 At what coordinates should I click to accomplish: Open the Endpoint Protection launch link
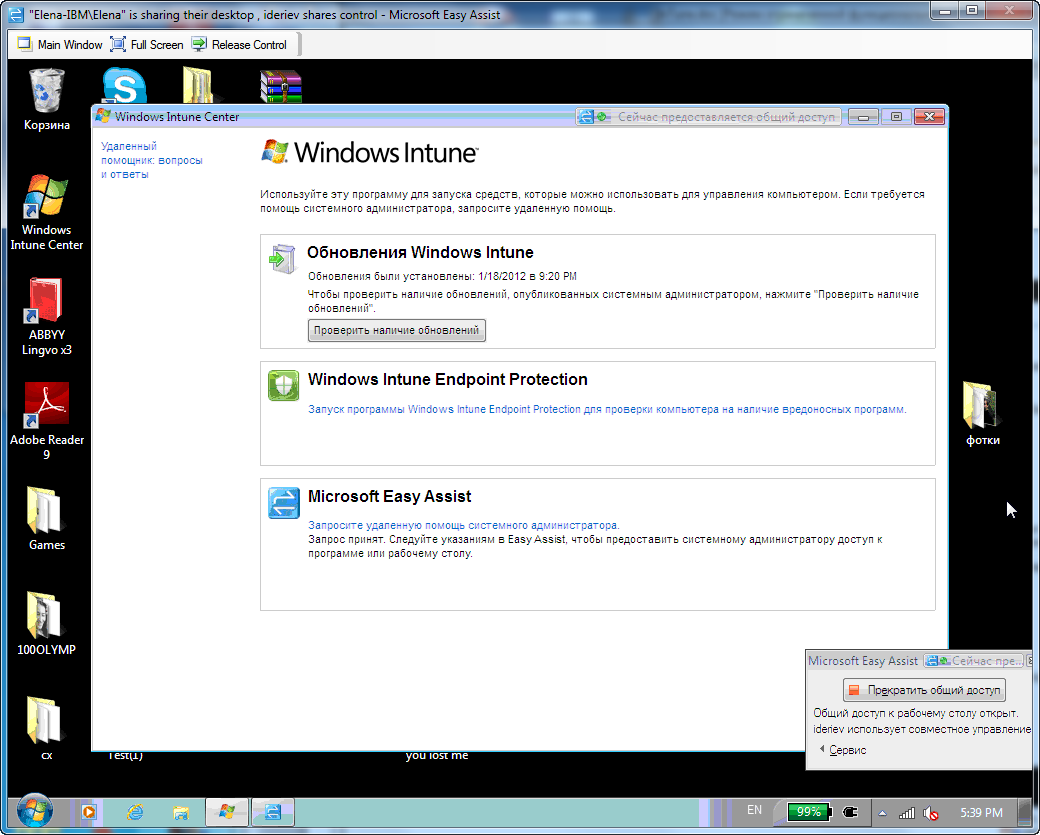coord(607,409)
